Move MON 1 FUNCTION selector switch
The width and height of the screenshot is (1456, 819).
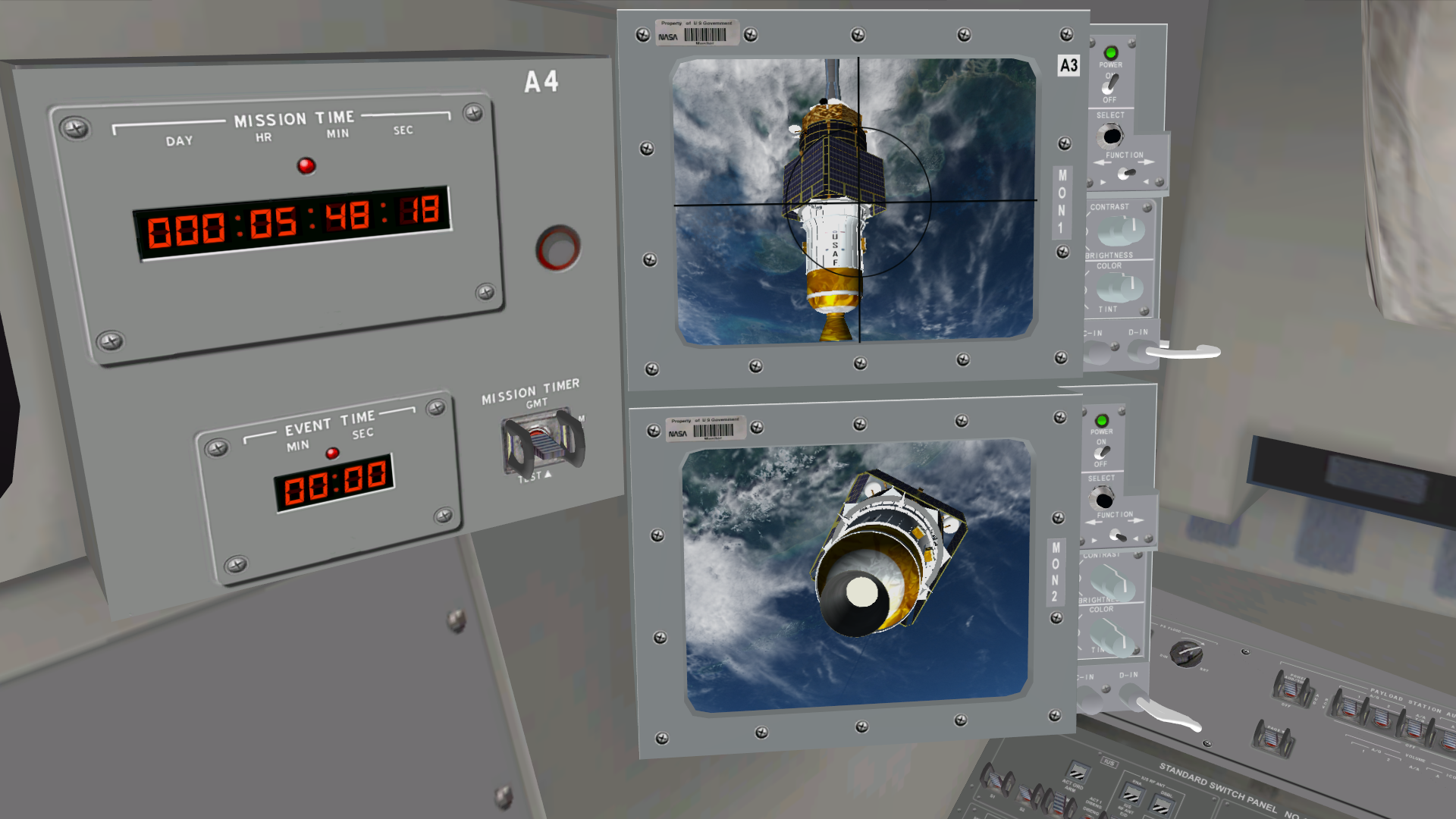1126,174
